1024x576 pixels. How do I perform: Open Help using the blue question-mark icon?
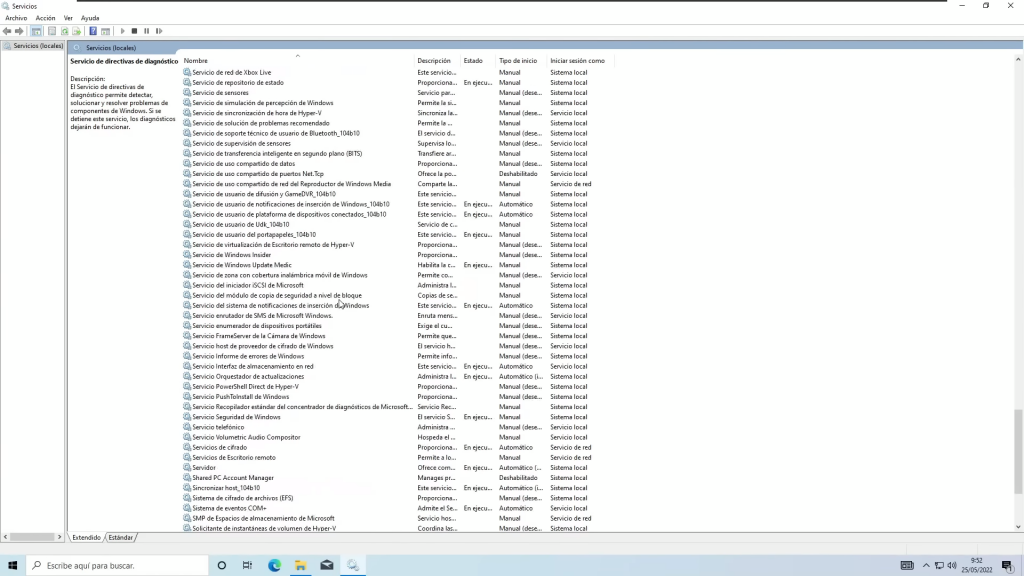(x=93, y=31)
